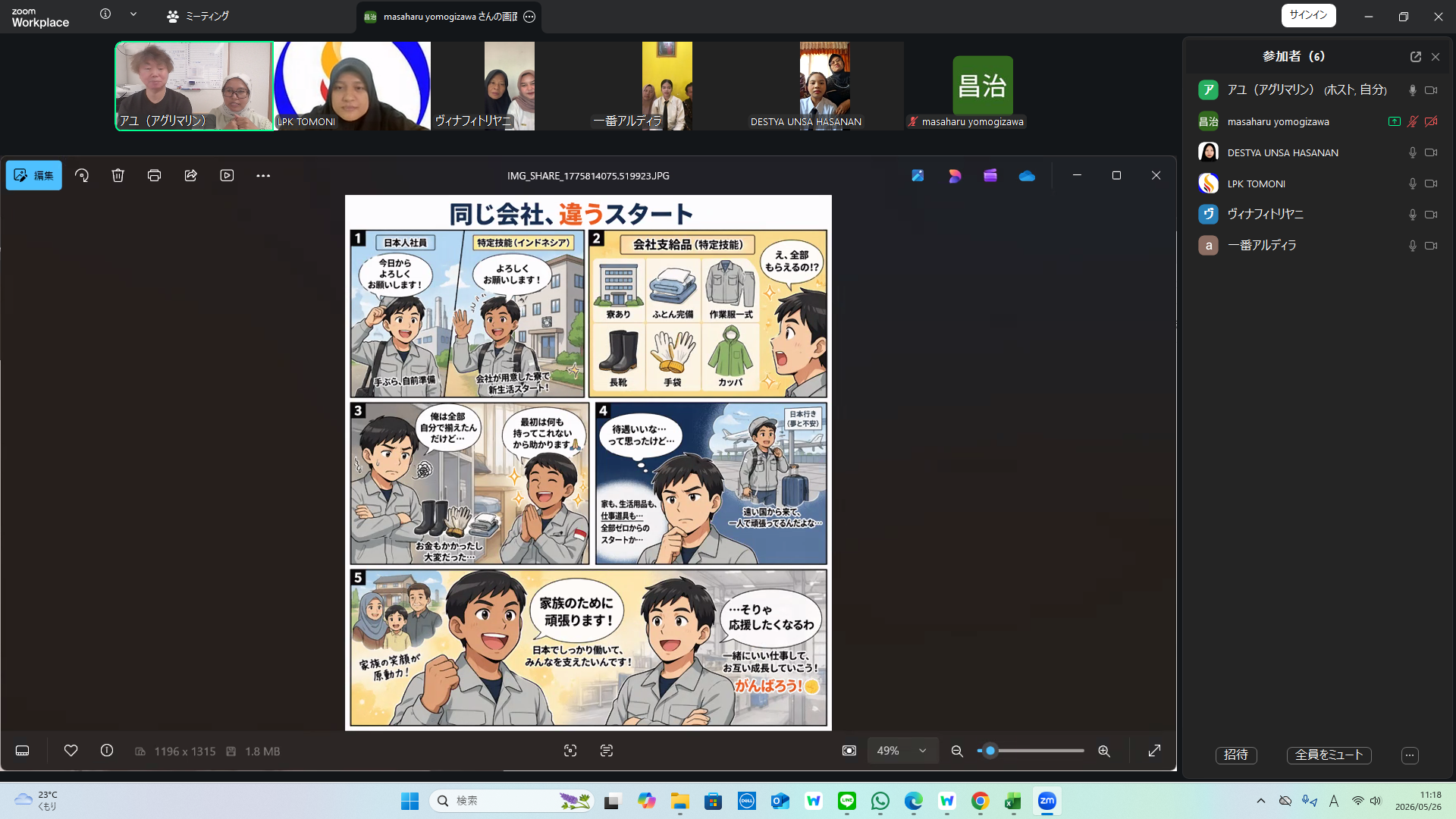This screenshot has width=1456, height=819.
Task: Open the Zoom meeting info icon
Action: [105, 14]
